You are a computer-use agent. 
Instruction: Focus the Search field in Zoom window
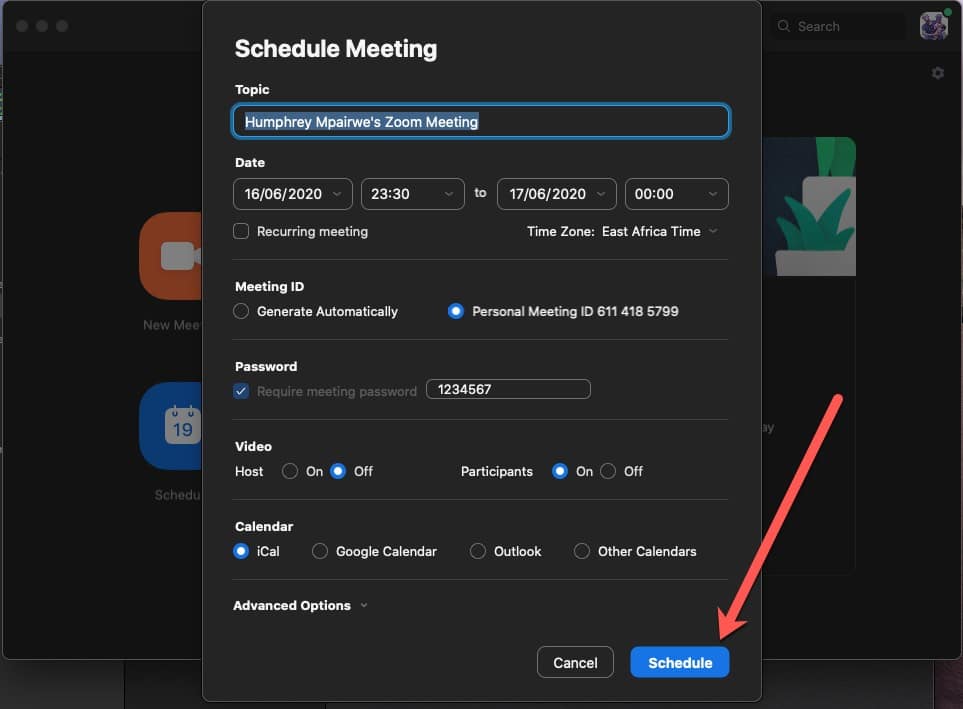838,26
